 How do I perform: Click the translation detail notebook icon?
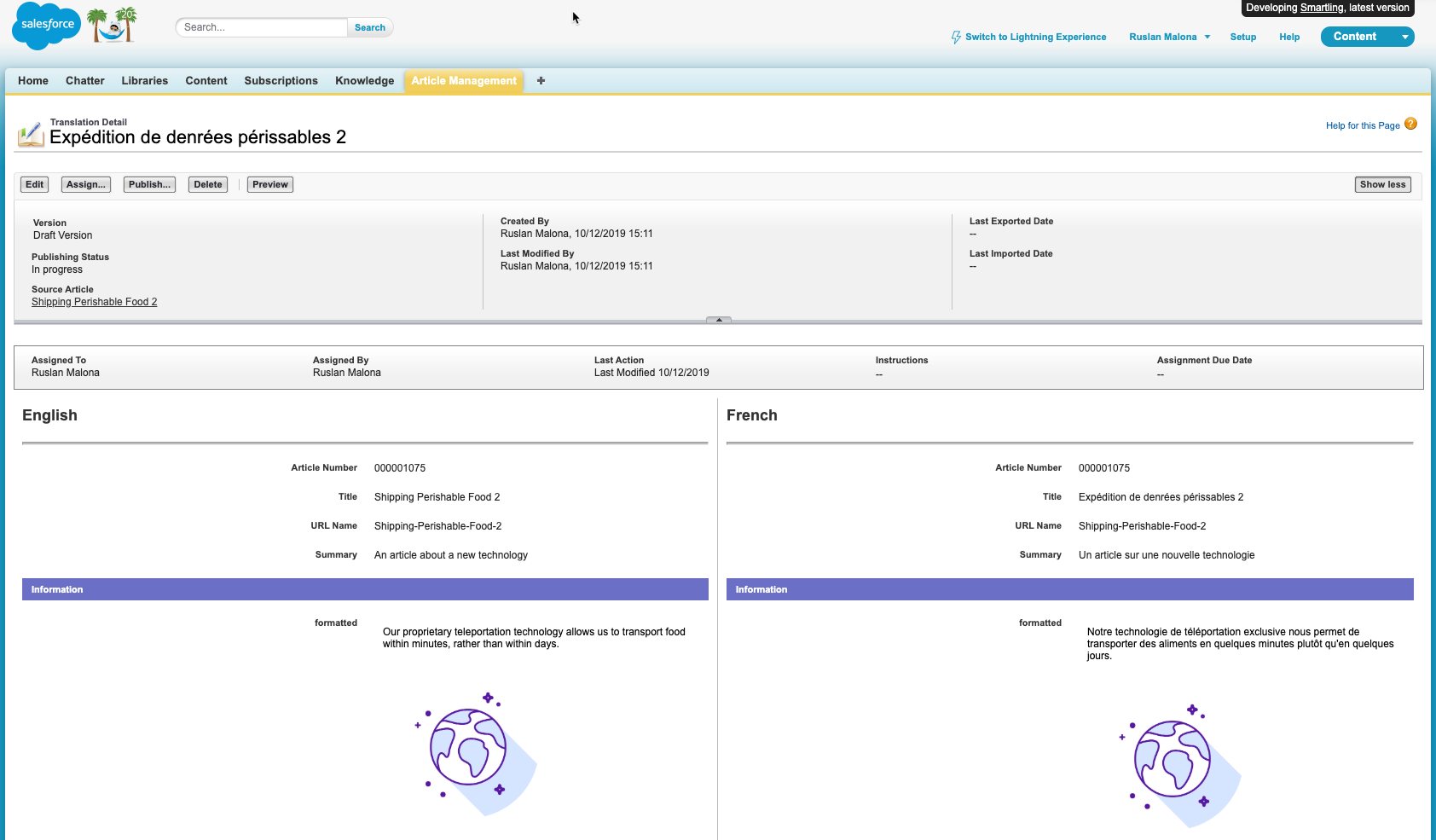pyautogui.click(x=31, y=134)
